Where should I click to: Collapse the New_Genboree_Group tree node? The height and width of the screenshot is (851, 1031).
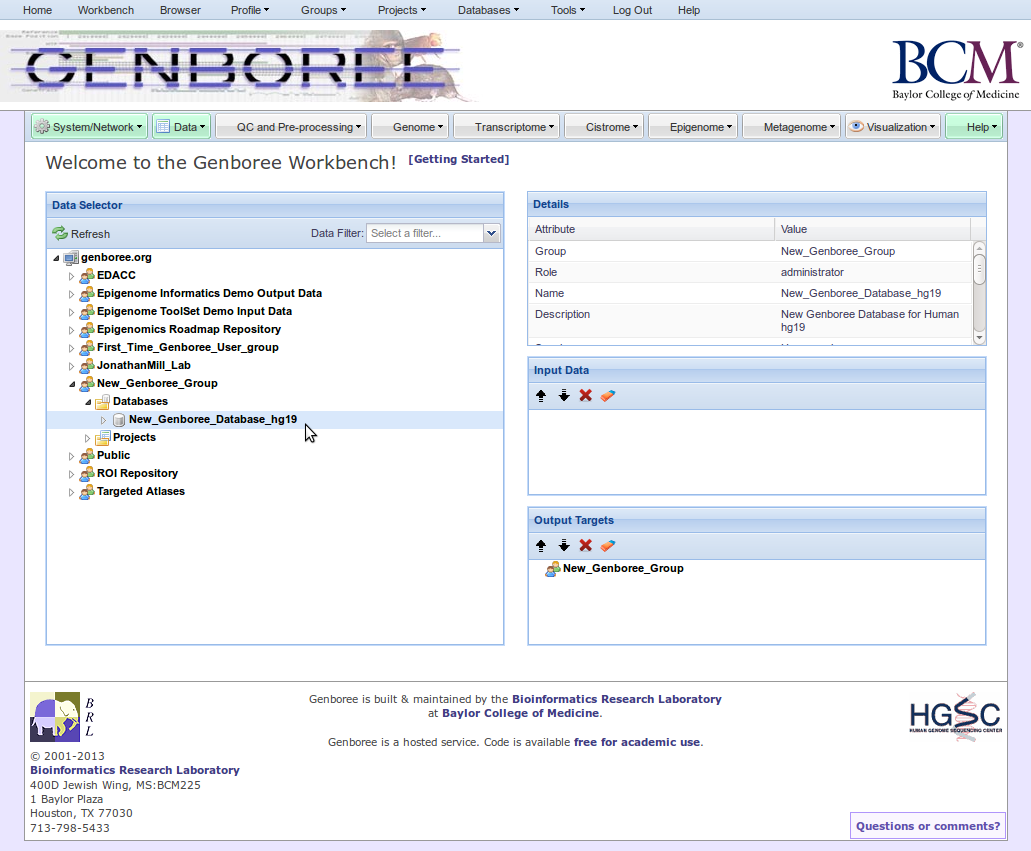click(x=71, y=384)
